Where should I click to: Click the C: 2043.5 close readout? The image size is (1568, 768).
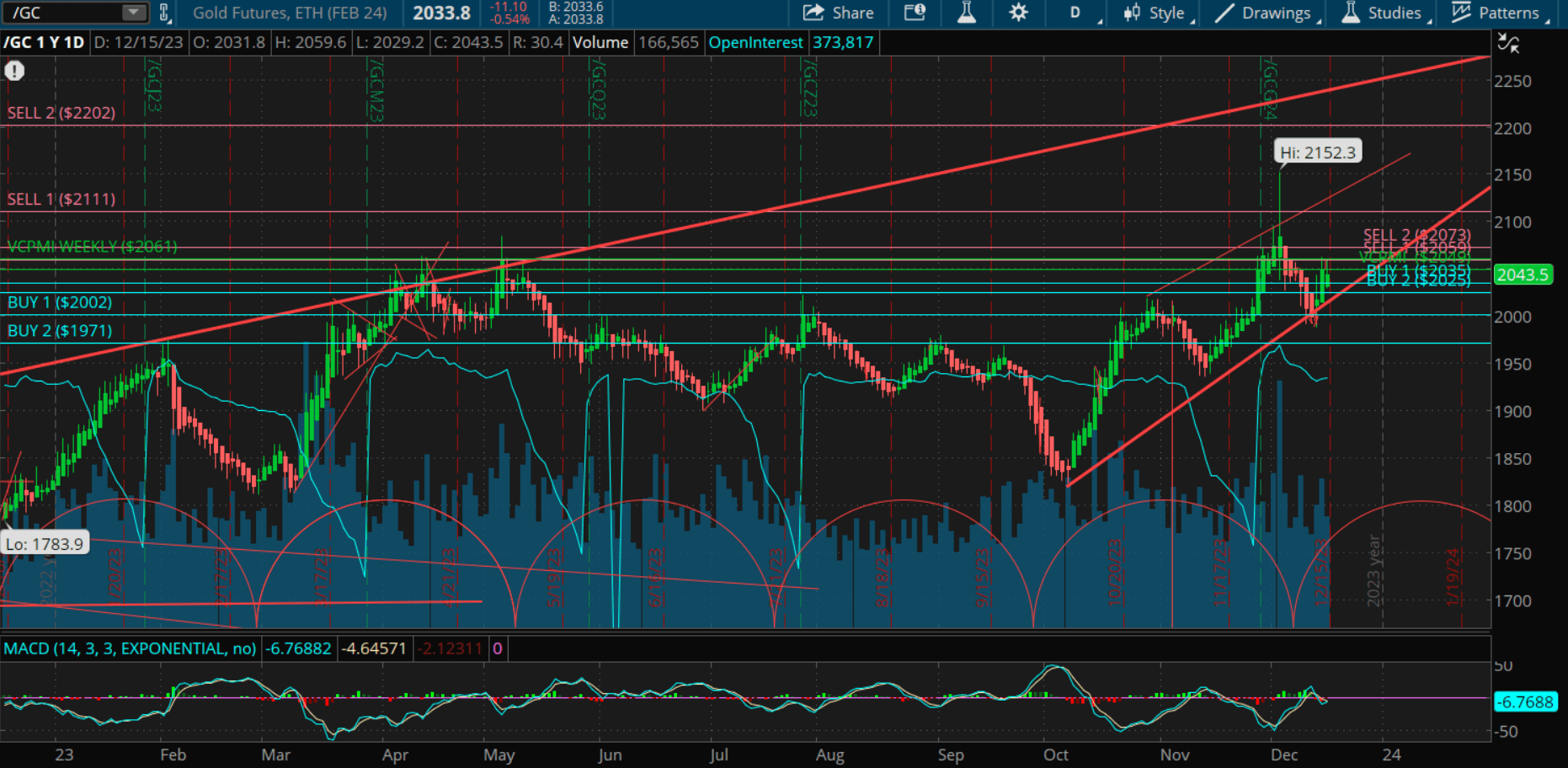pos(468,42)
